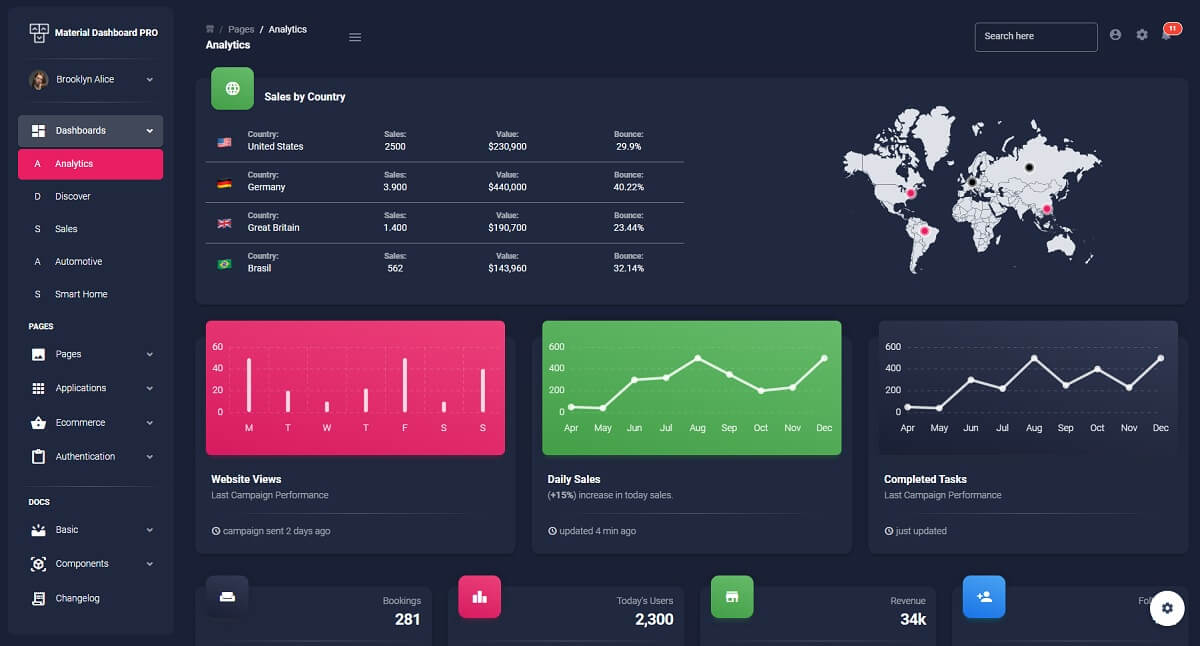Click the green Revenue store icon
1200x646 pixels.
coord(731,597)
